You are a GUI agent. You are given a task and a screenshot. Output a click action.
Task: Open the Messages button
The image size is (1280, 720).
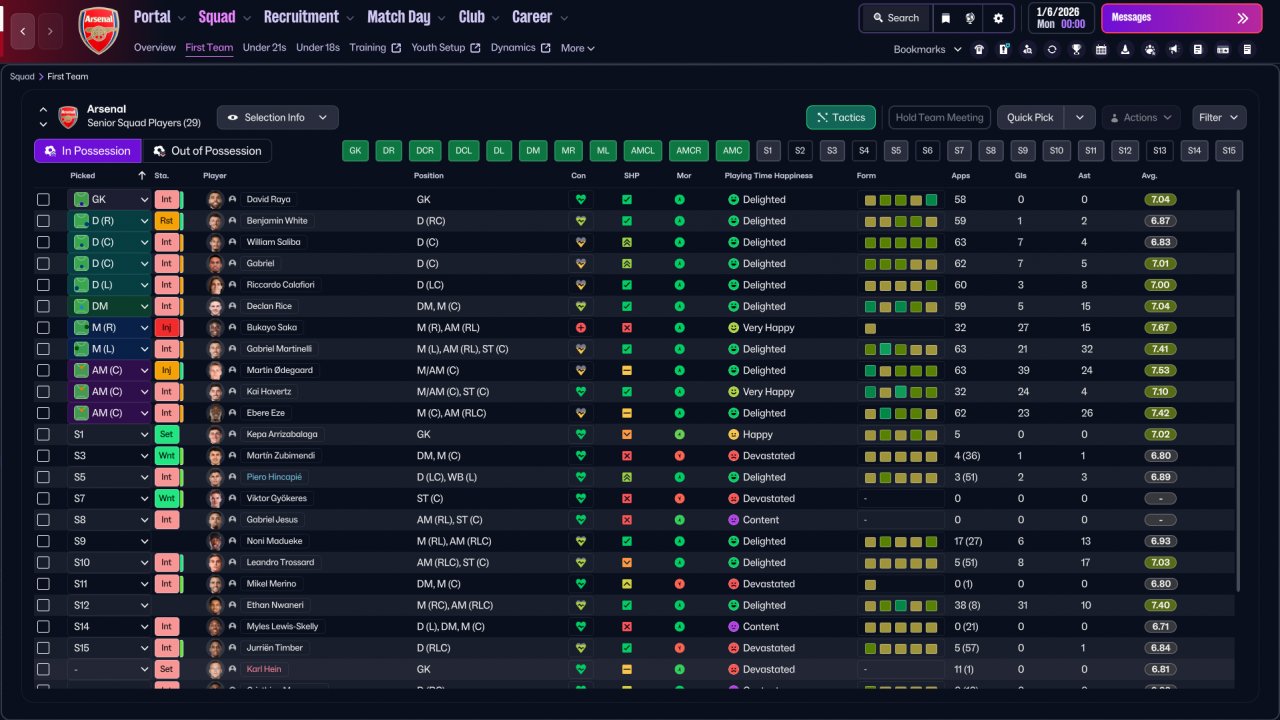pyautogui.click(x=1181, y=18)
